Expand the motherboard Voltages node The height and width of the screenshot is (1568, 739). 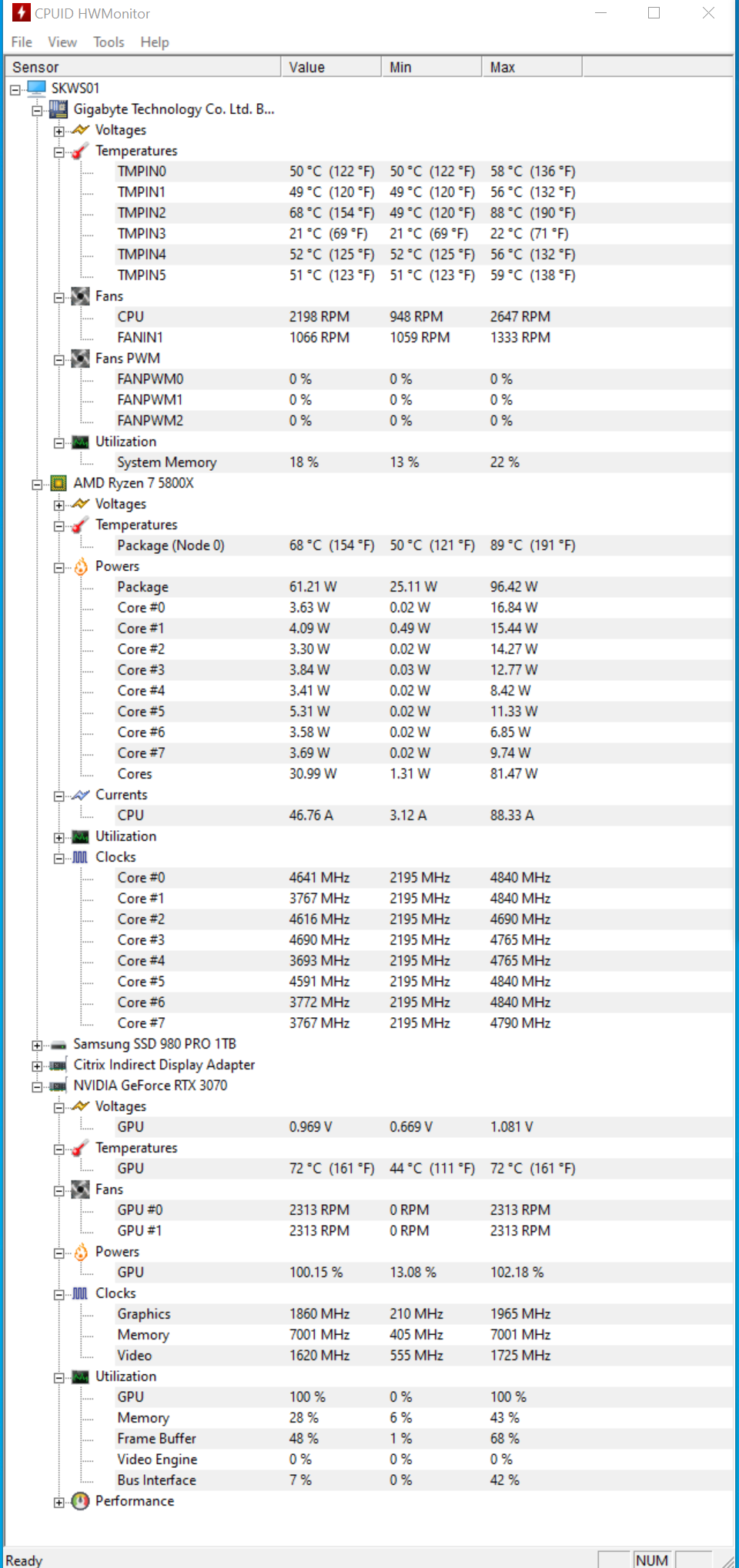59,132
